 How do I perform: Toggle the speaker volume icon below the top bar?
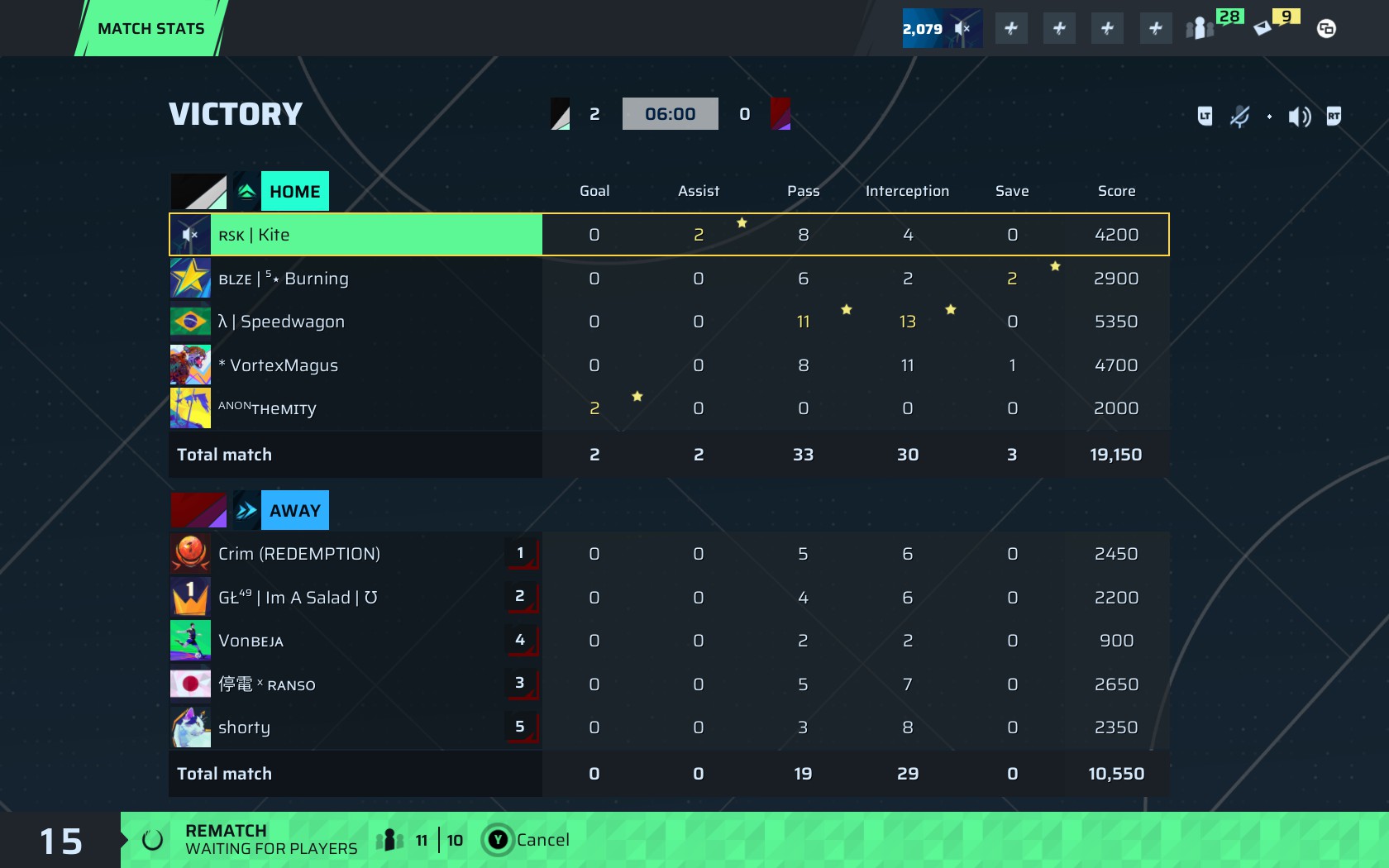point(1300,117)
